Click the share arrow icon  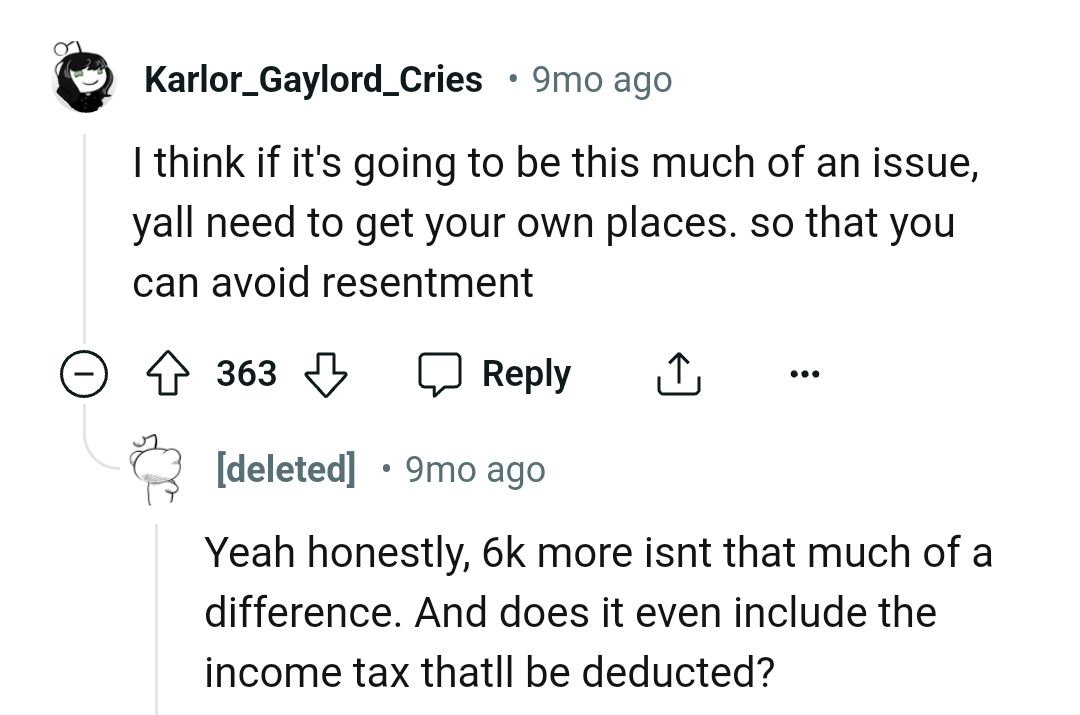click(677, 374)
